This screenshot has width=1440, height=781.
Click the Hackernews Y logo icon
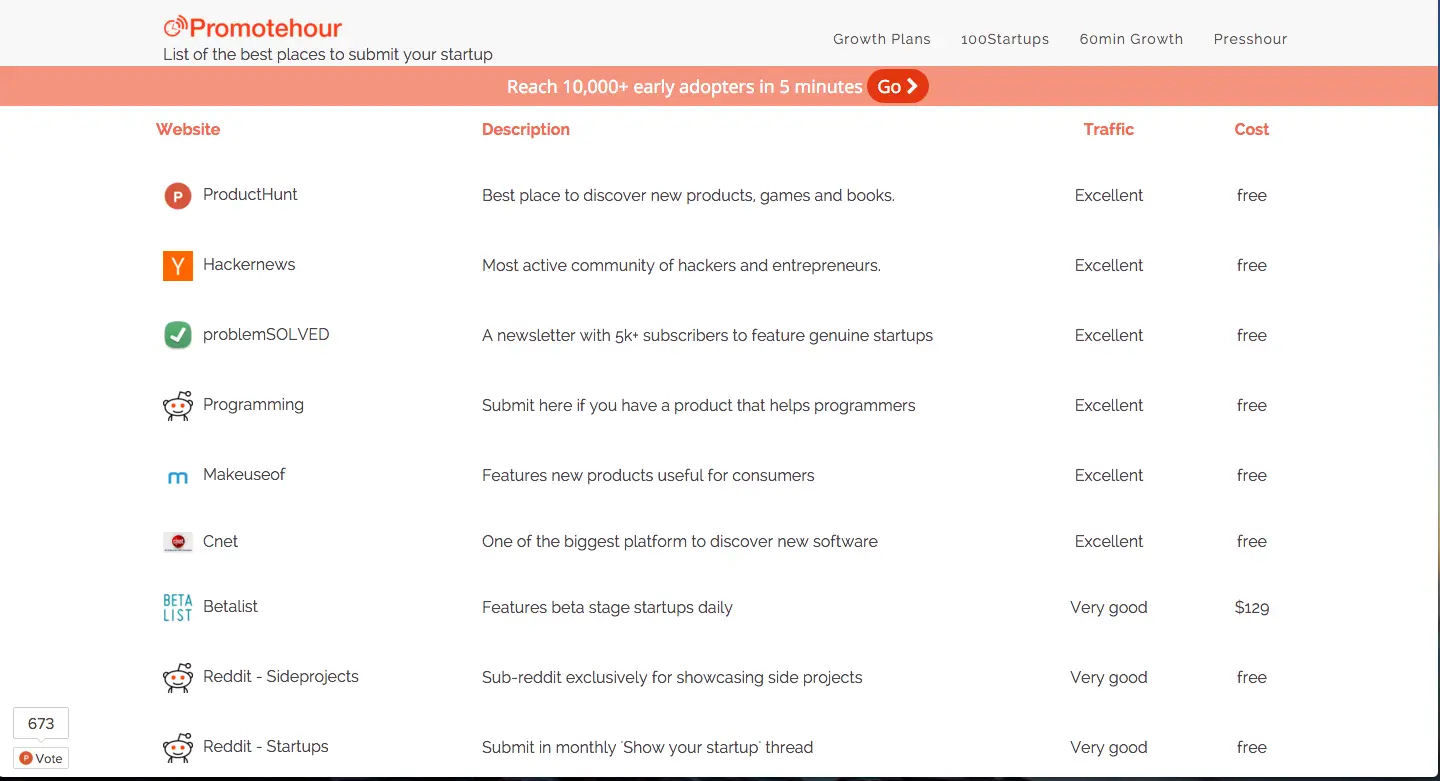pos(177,266)
